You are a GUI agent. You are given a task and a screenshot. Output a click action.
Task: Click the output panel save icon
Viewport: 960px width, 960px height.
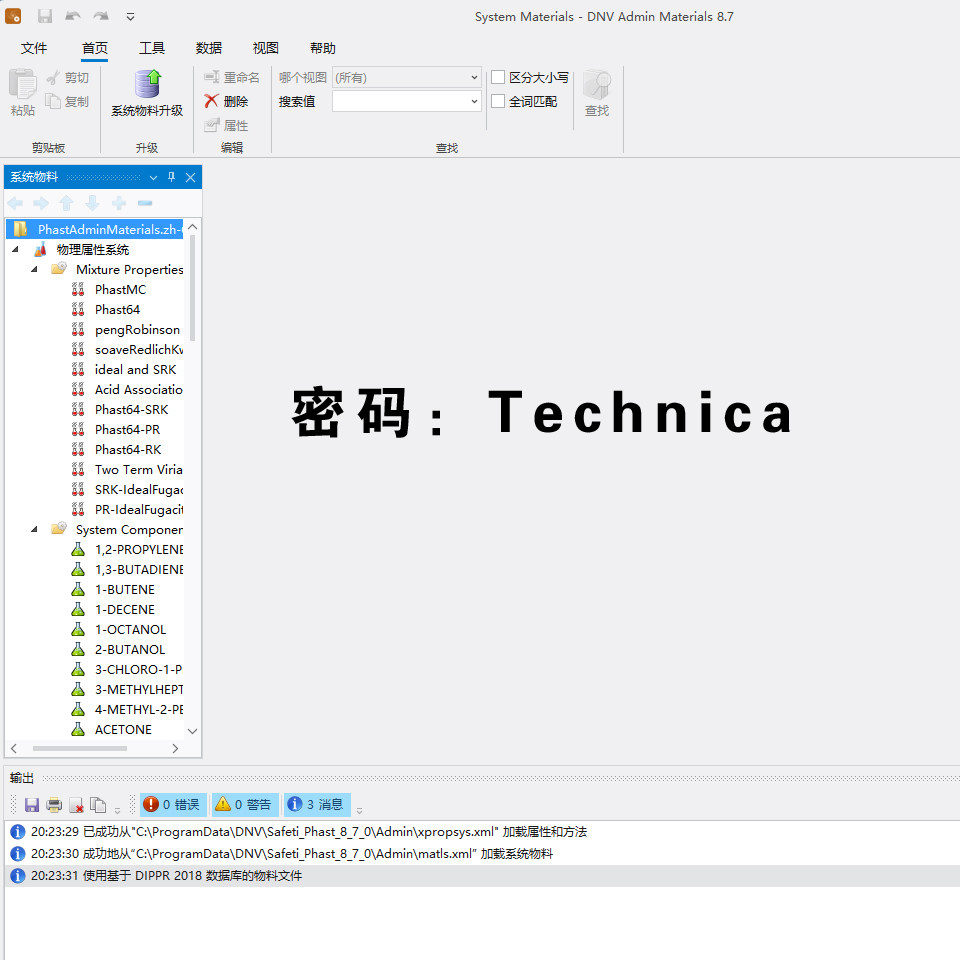[32, 804]
